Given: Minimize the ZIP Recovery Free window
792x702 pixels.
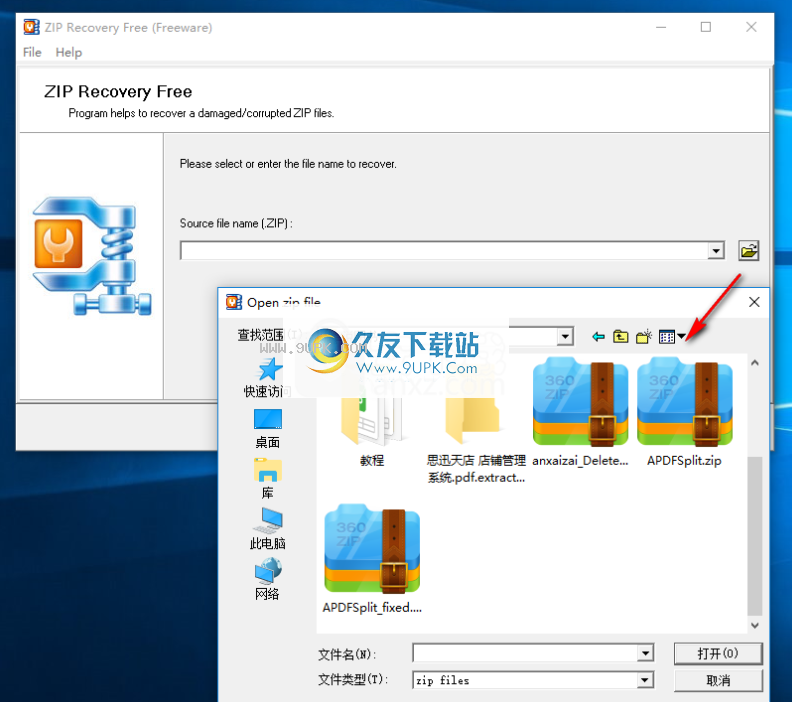Looking at the screenshot, I should (x=661, y=27).
